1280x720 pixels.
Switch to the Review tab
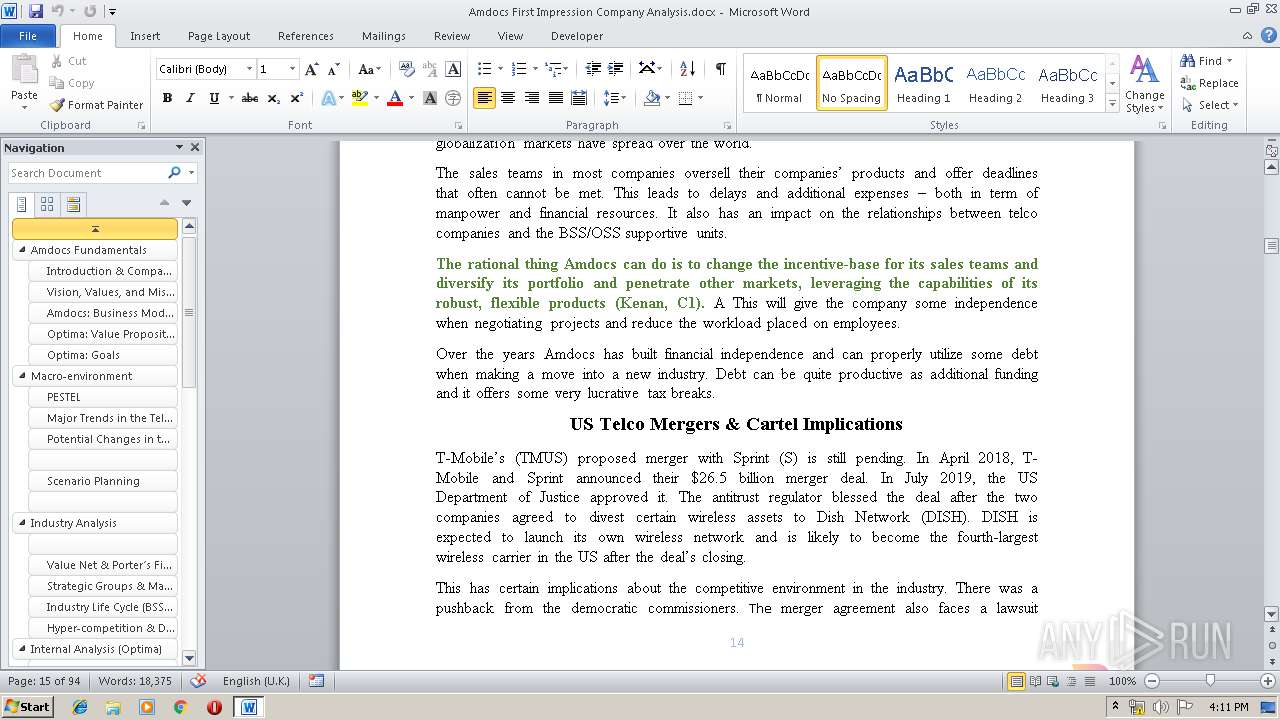pos(452,36)
